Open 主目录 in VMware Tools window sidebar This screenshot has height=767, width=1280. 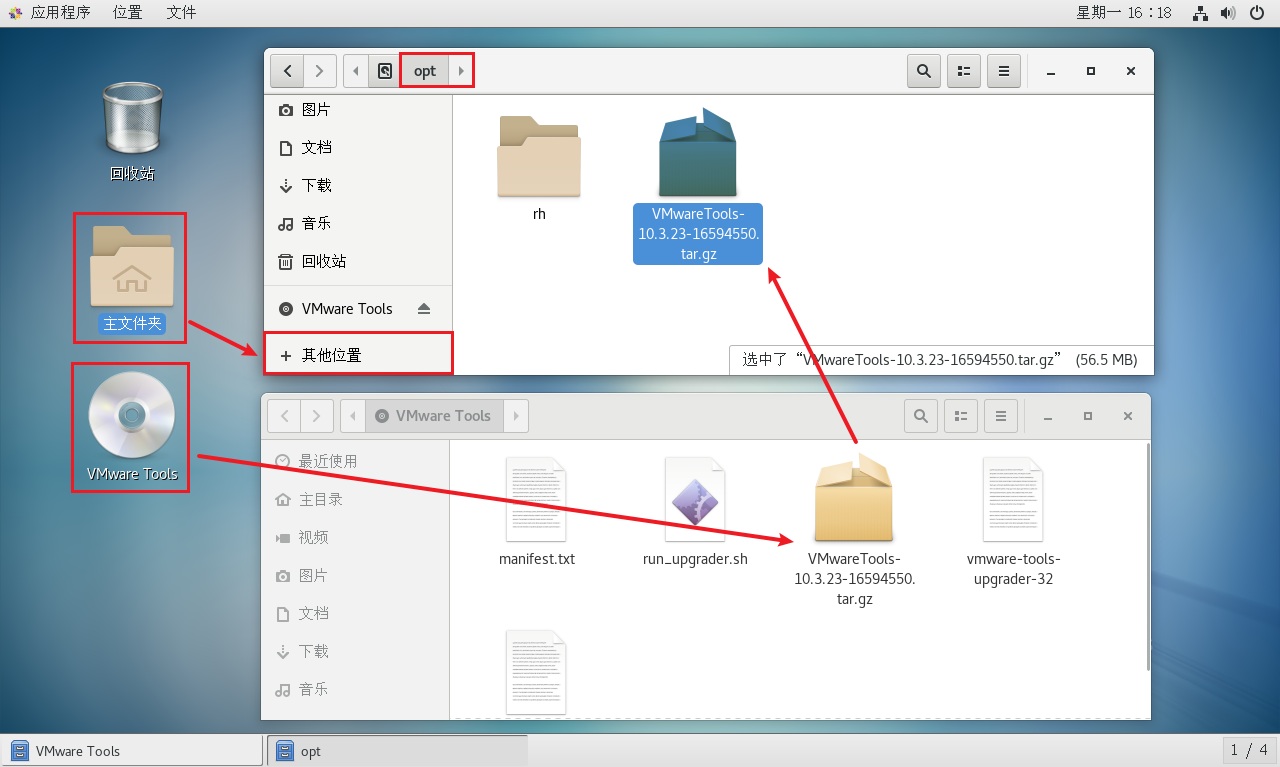[x=355, y=500]
